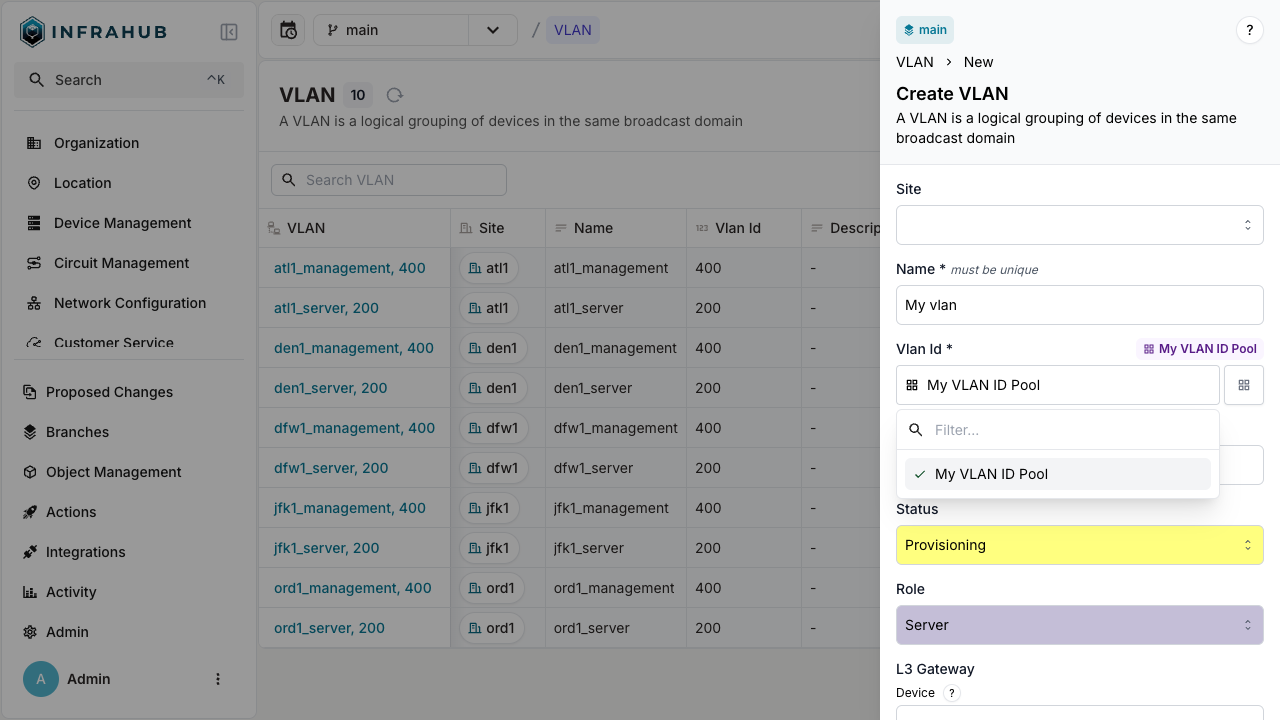This screenshot has width=1280, height=720.
Task: Expand the branch selector dropdown arrow
Action: 492,30
